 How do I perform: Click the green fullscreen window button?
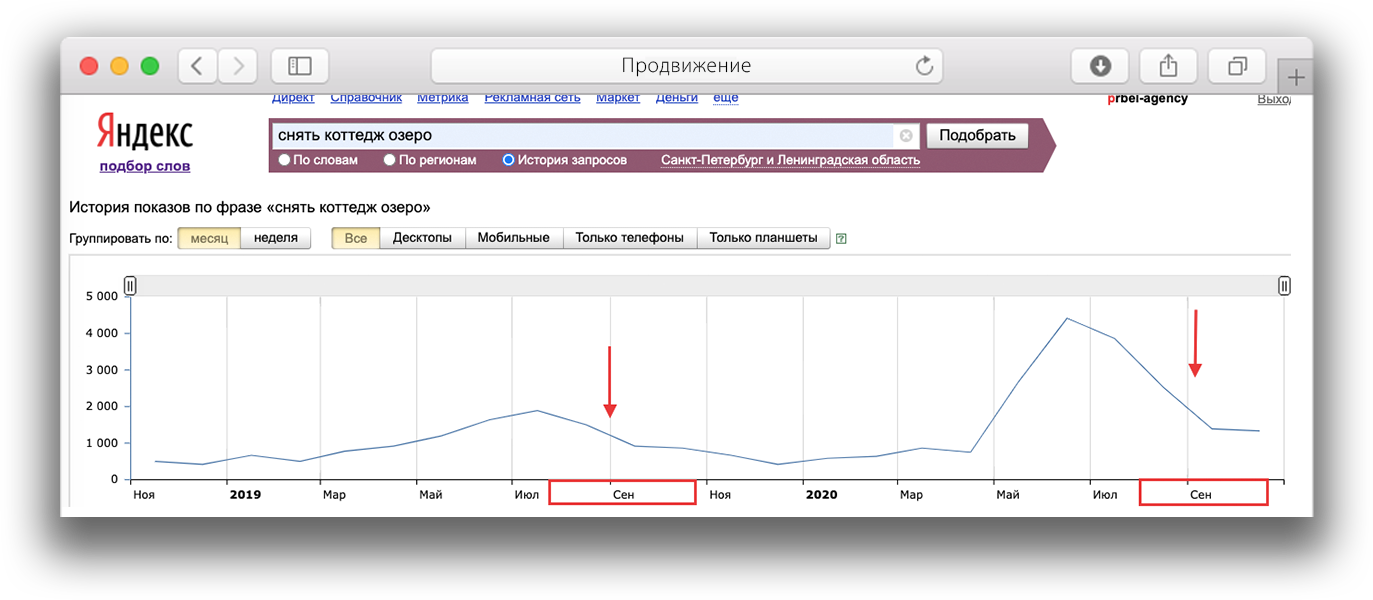(150, 66)
